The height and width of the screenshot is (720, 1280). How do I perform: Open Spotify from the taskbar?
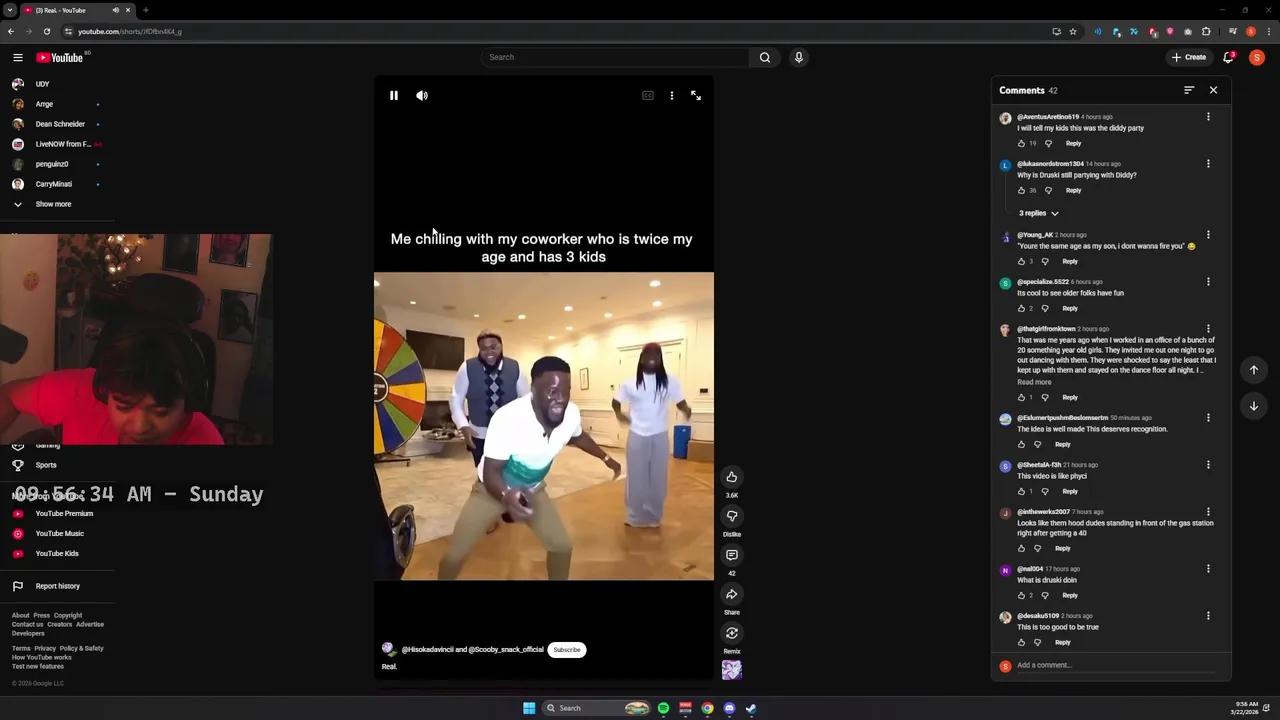click(663, 708)
